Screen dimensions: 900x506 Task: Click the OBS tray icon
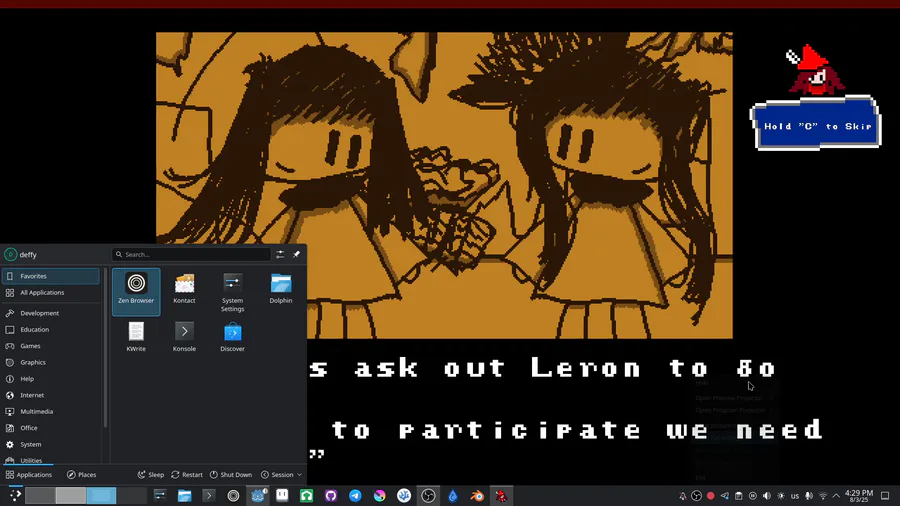coord(696,496)
